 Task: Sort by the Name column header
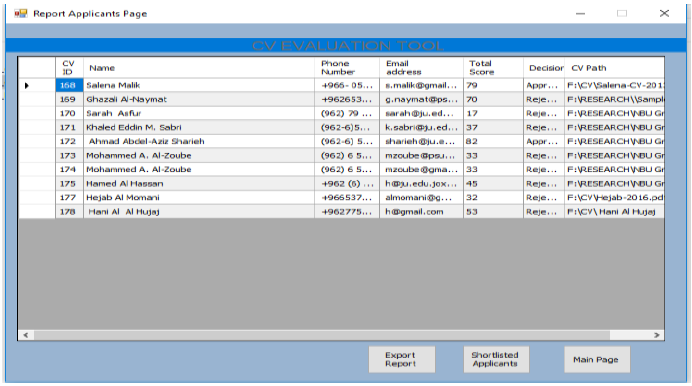(199, 68)
